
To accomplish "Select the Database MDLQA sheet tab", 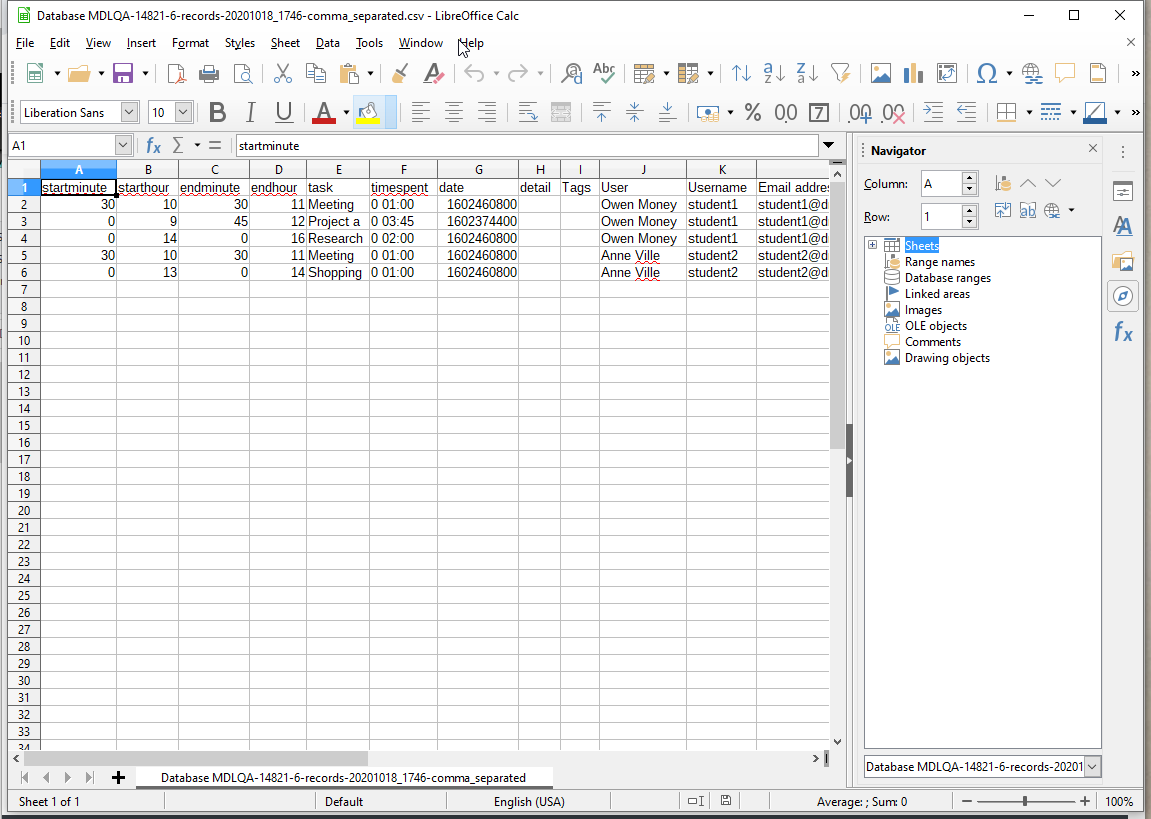I will point(344,778).
